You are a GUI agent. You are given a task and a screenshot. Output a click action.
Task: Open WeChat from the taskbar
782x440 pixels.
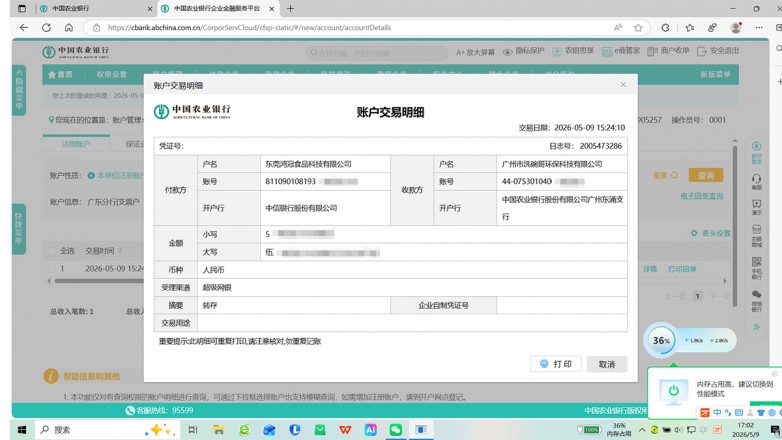pyautogui.click(x=396, y=430)
